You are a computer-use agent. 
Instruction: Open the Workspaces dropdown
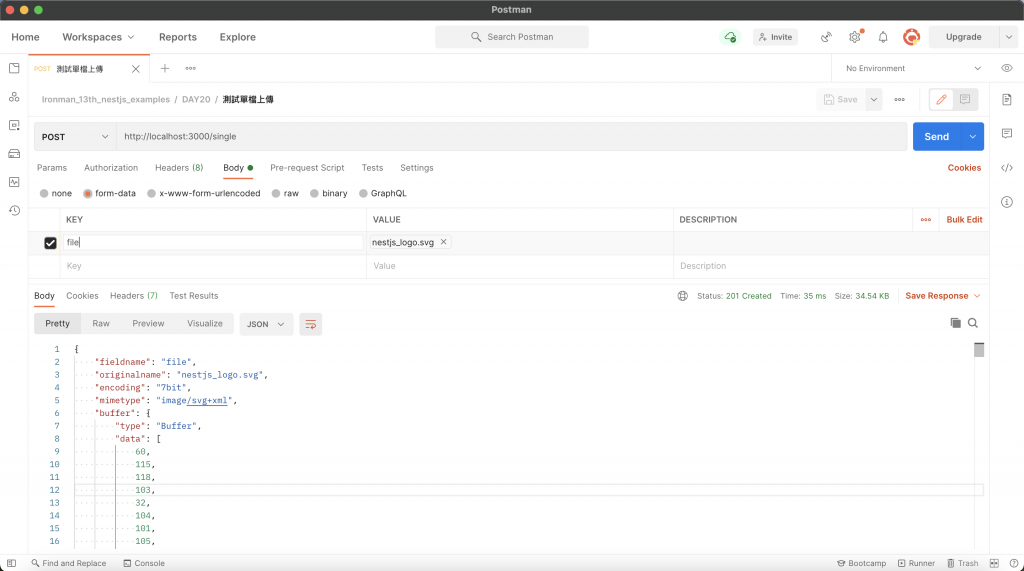coord(98,37)
